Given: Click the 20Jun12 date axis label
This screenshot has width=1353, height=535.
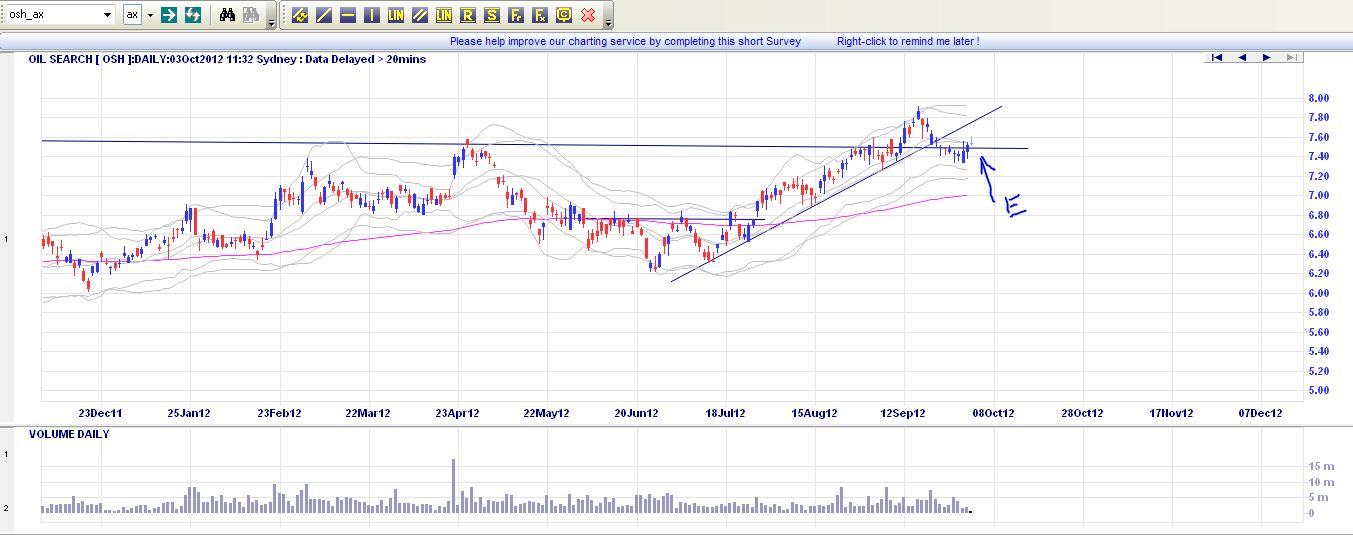Looking at the screenshot, I should click(636, 413).
